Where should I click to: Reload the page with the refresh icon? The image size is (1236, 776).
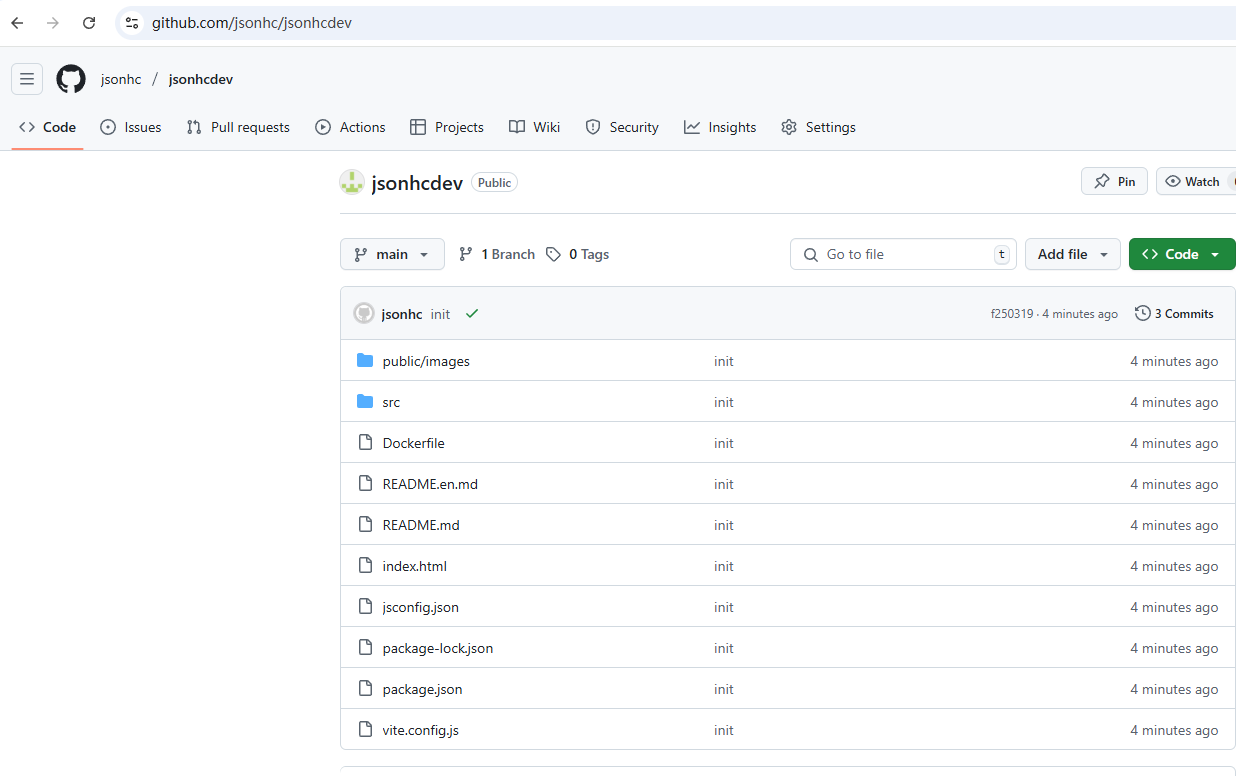click(89, 23)
